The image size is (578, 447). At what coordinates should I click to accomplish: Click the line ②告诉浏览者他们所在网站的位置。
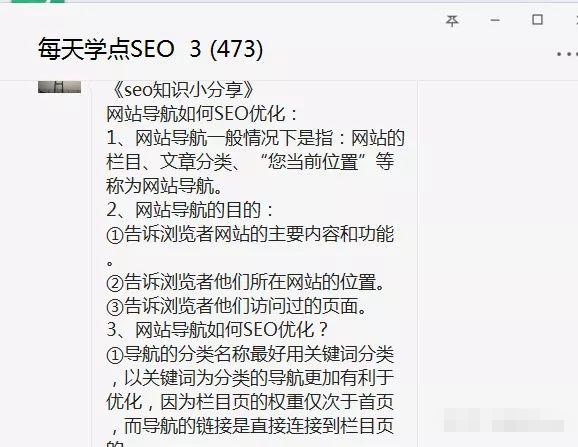pyautogui.click(x=246, y=282)
